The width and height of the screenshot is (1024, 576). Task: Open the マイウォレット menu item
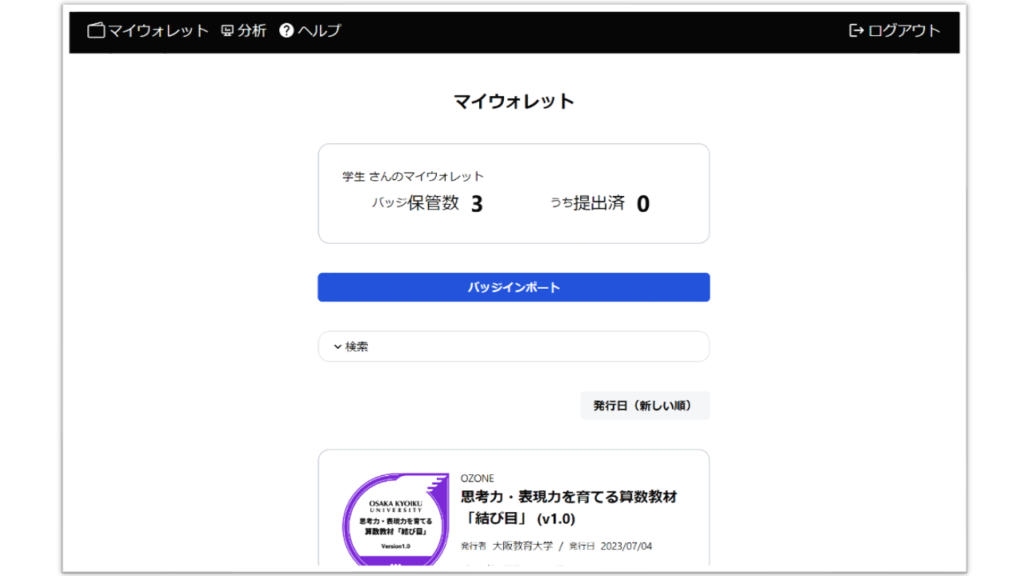pos(158,31)
